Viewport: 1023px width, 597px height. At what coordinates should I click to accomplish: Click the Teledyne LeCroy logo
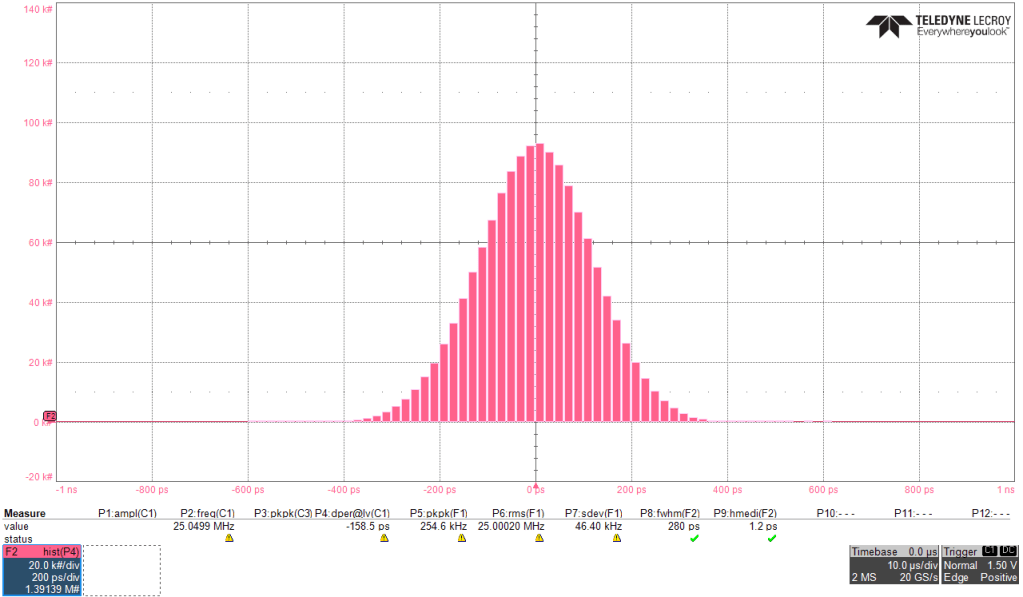coord(938,25)
